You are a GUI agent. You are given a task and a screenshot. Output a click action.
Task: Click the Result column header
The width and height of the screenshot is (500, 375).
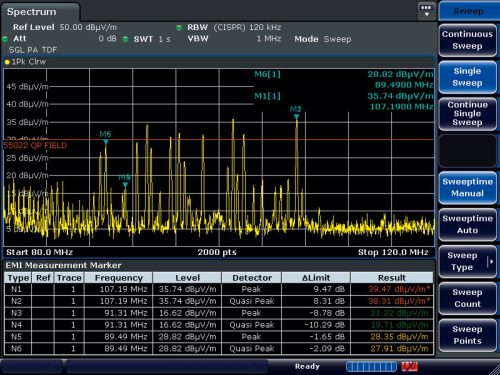(392, 278)
